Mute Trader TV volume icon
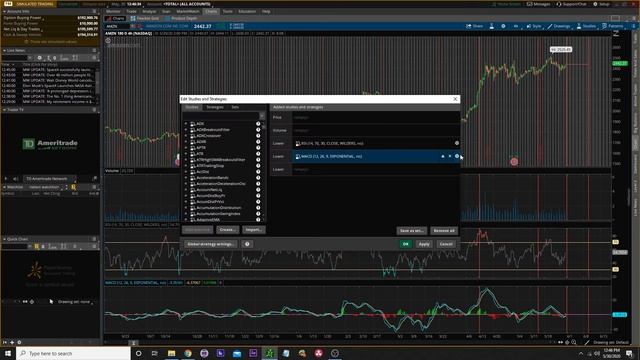640x360 pixels. pyautogui.click(x=16, y=179)
